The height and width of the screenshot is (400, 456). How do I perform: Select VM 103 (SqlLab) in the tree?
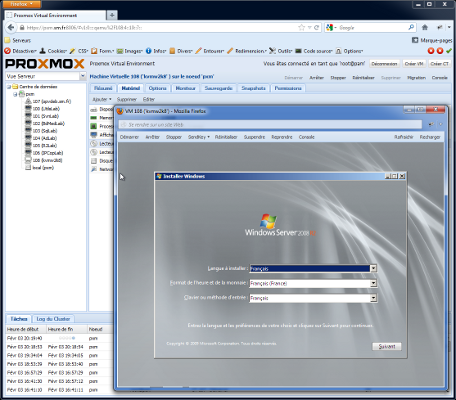(41, 131)
